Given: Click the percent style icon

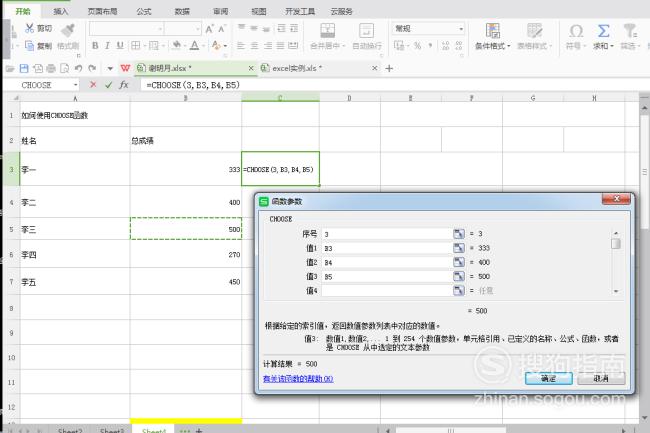Looking at the screenshot, I should coord(417,46).
